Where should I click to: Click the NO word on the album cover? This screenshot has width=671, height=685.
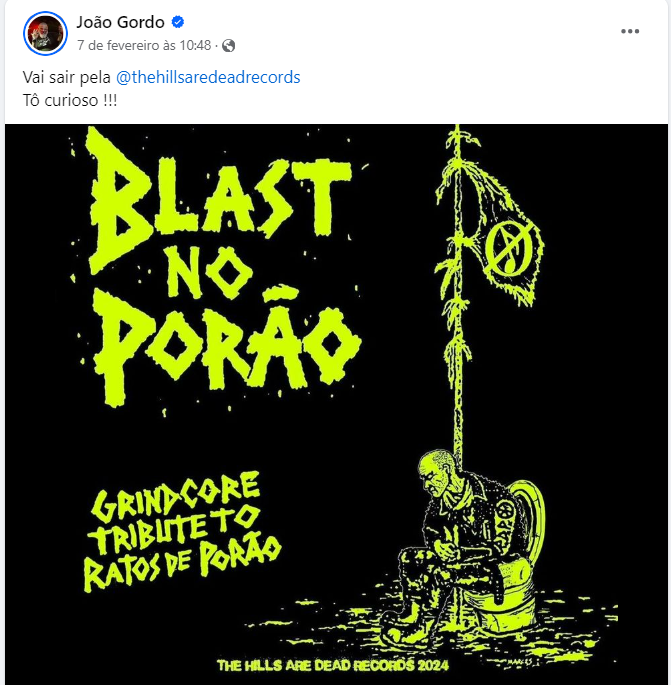(210, 273)
